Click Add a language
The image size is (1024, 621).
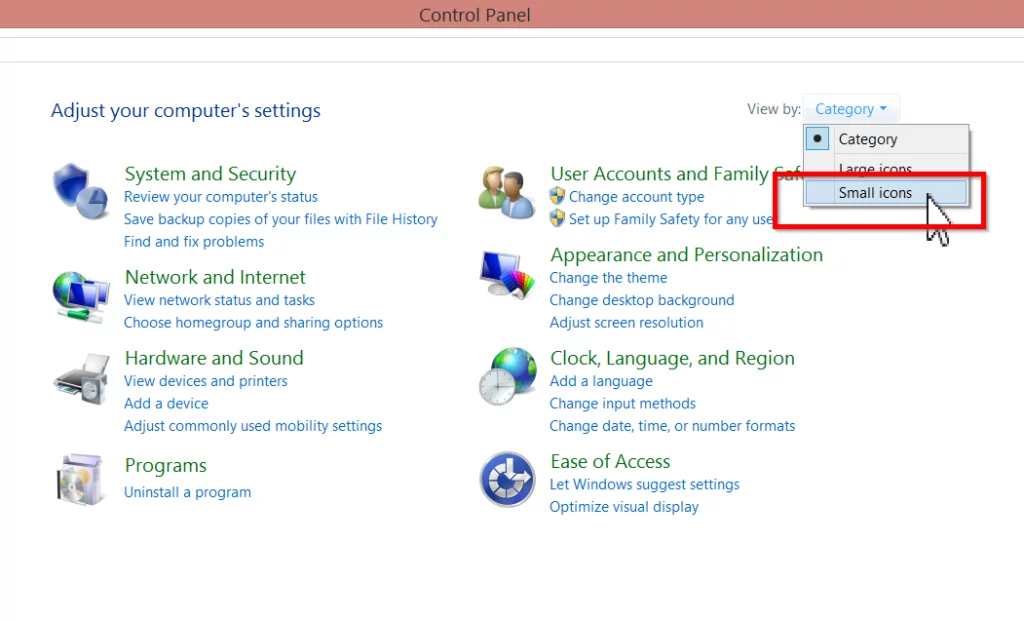coord(601,381)
